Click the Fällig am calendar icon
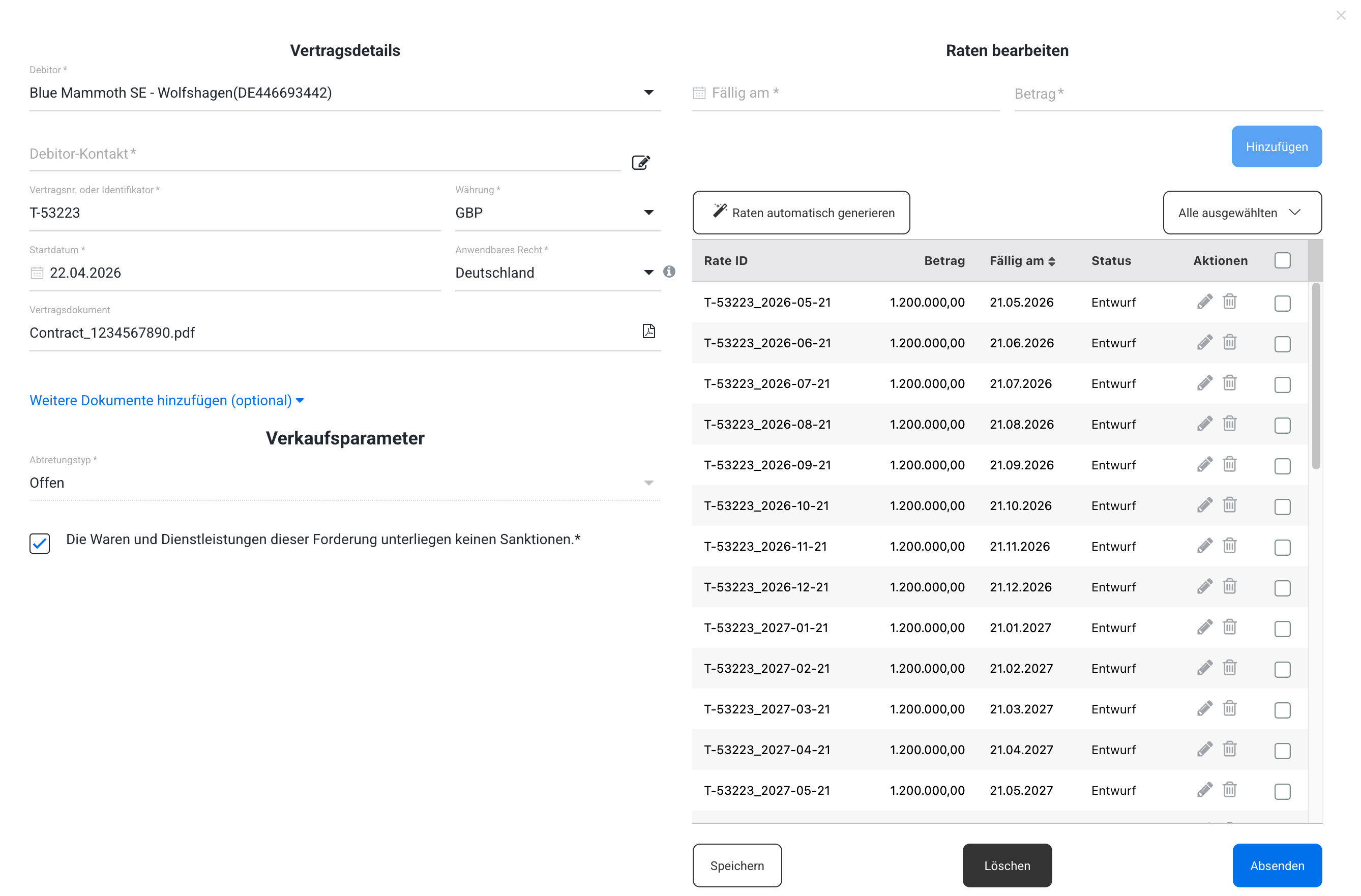Screen dimensions: 1361x896 (699, 93)
